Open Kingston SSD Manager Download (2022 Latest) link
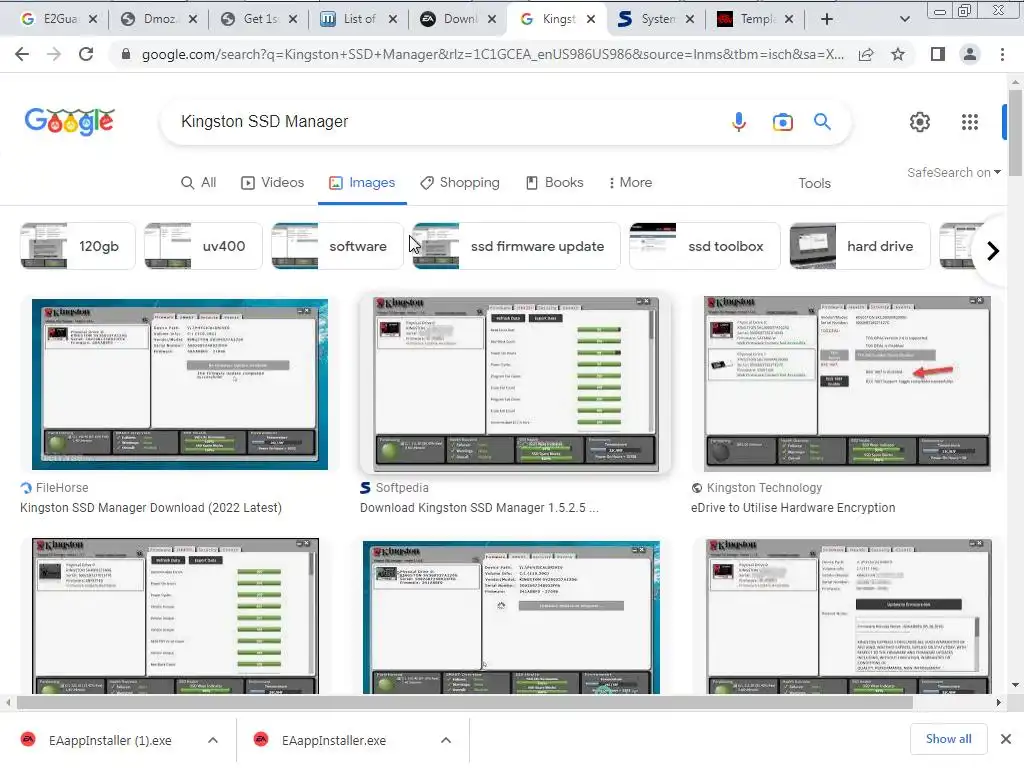The width and height of the screenshot is (1024, 768). [151, 508]
